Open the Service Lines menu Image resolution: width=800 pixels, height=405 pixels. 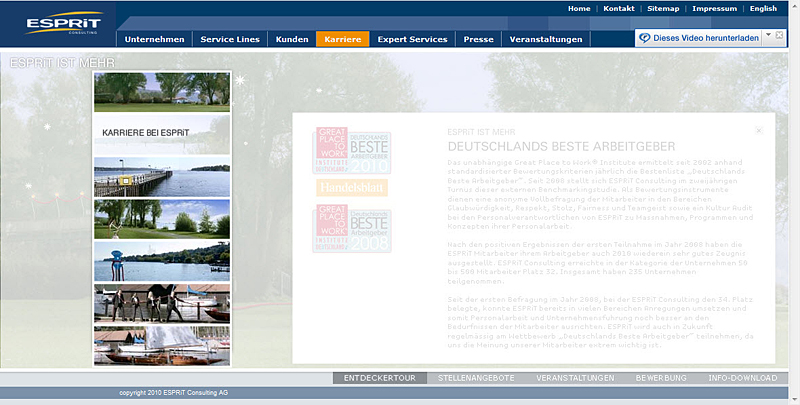tap(230, 39)
